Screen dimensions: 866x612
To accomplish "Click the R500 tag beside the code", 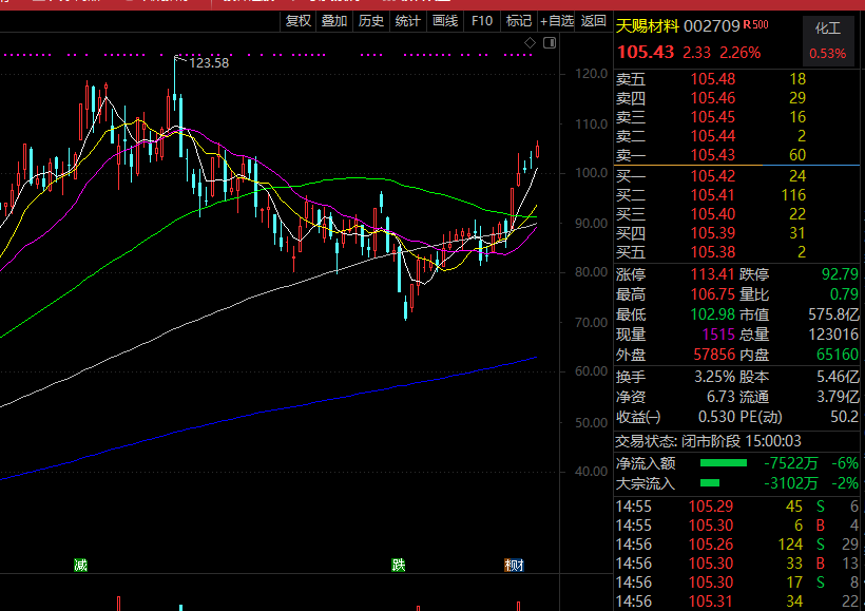I will (756, 24).
